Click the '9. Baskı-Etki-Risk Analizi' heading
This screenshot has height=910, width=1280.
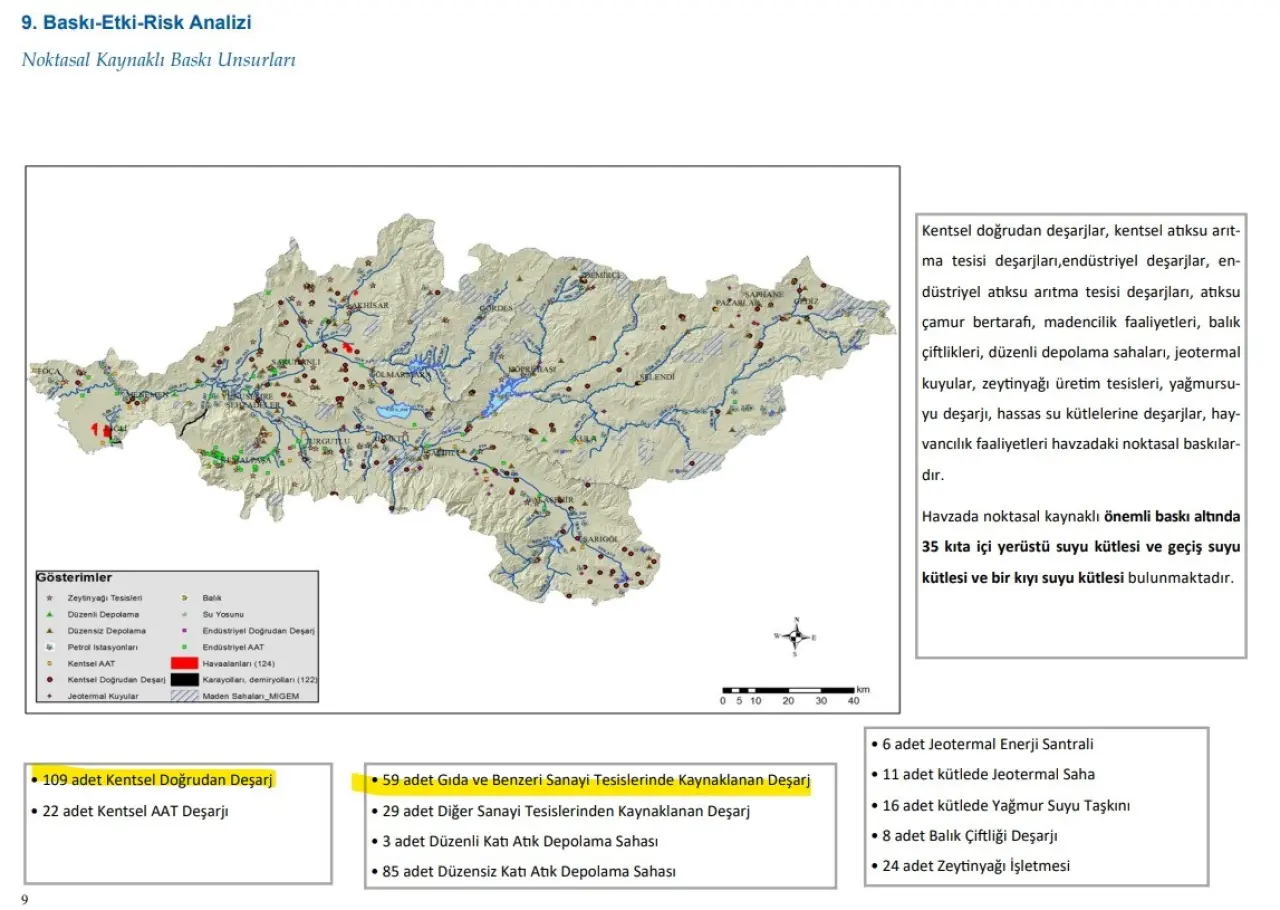(137, 22)
